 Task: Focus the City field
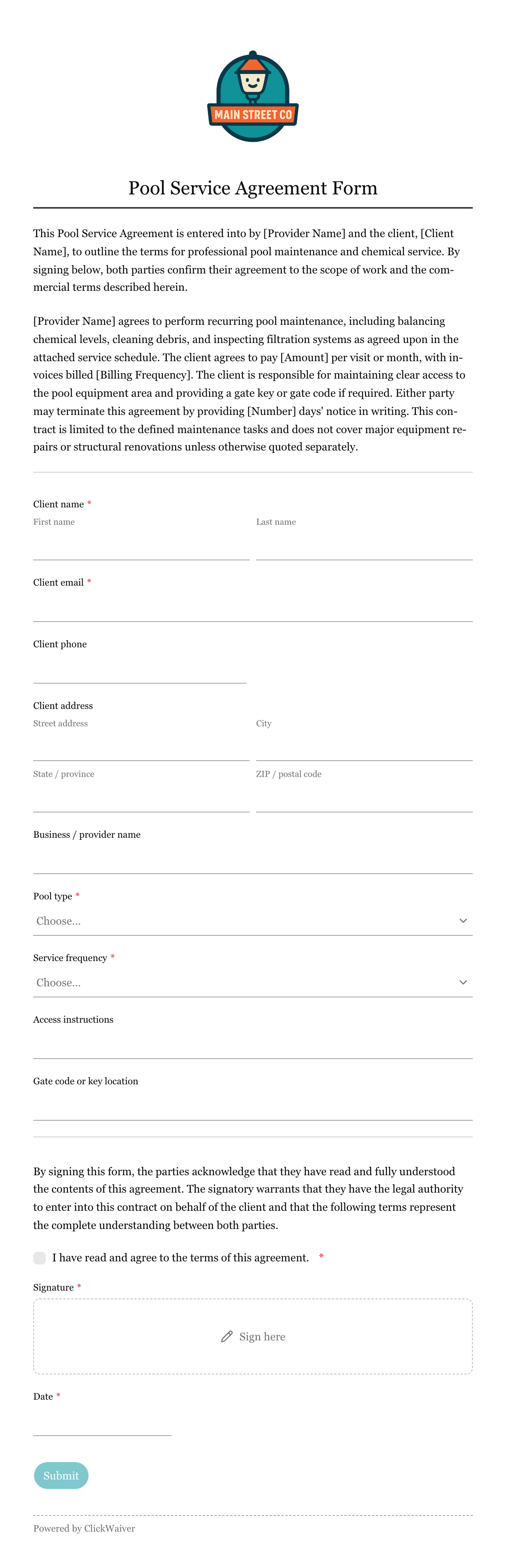click(364, 747)
